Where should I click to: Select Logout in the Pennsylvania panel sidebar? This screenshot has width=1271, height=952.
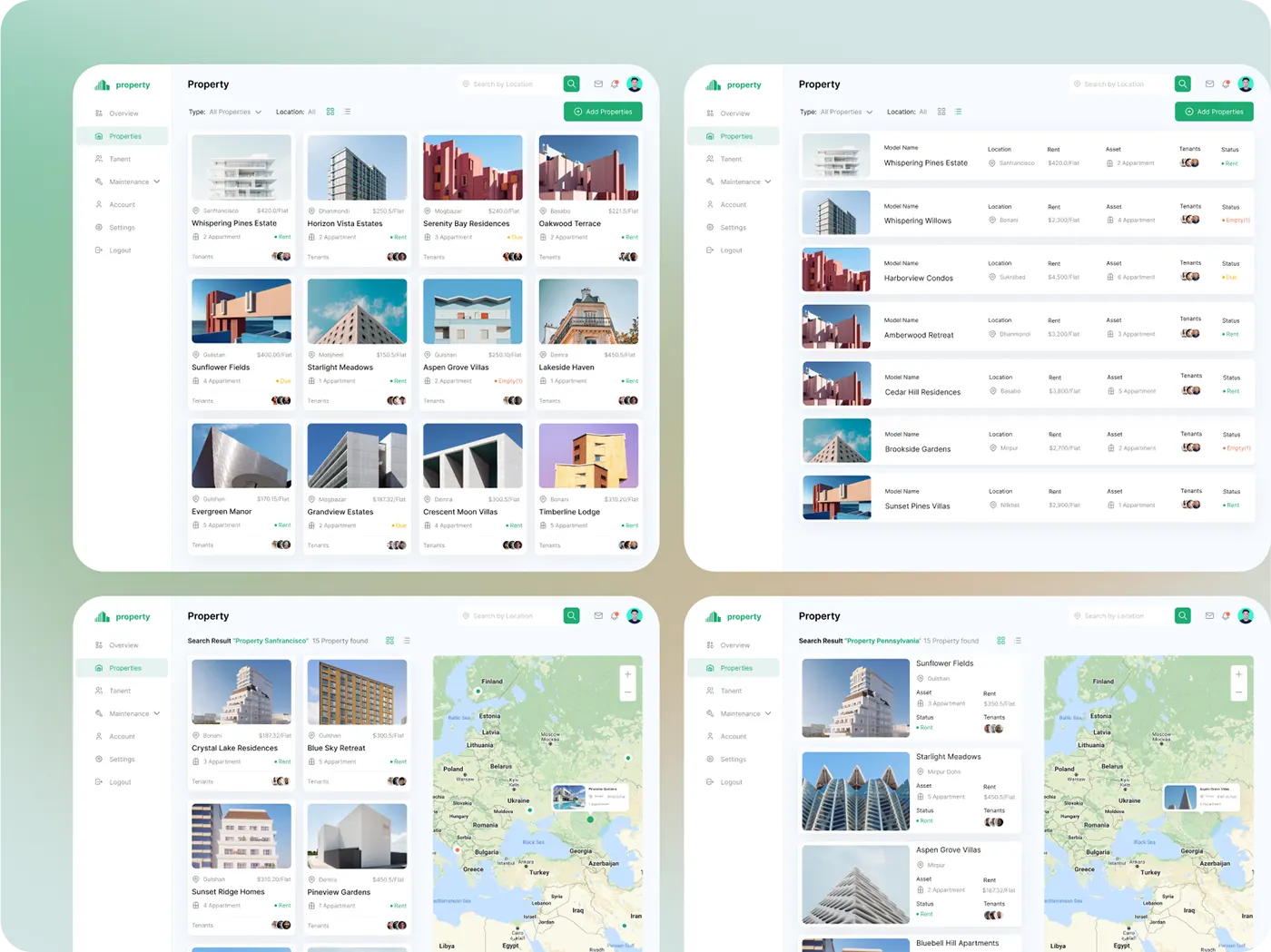point(724,782)
